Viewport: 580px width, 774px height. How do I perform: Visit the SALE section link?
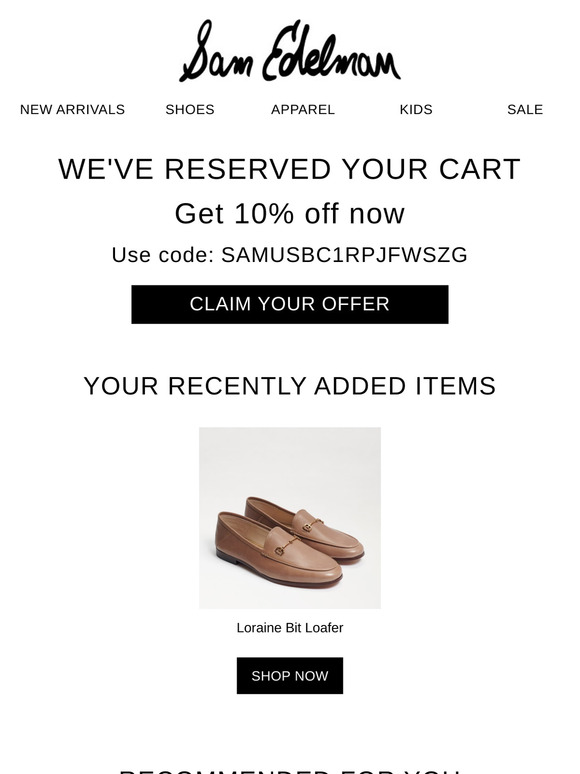pos(525,110)
